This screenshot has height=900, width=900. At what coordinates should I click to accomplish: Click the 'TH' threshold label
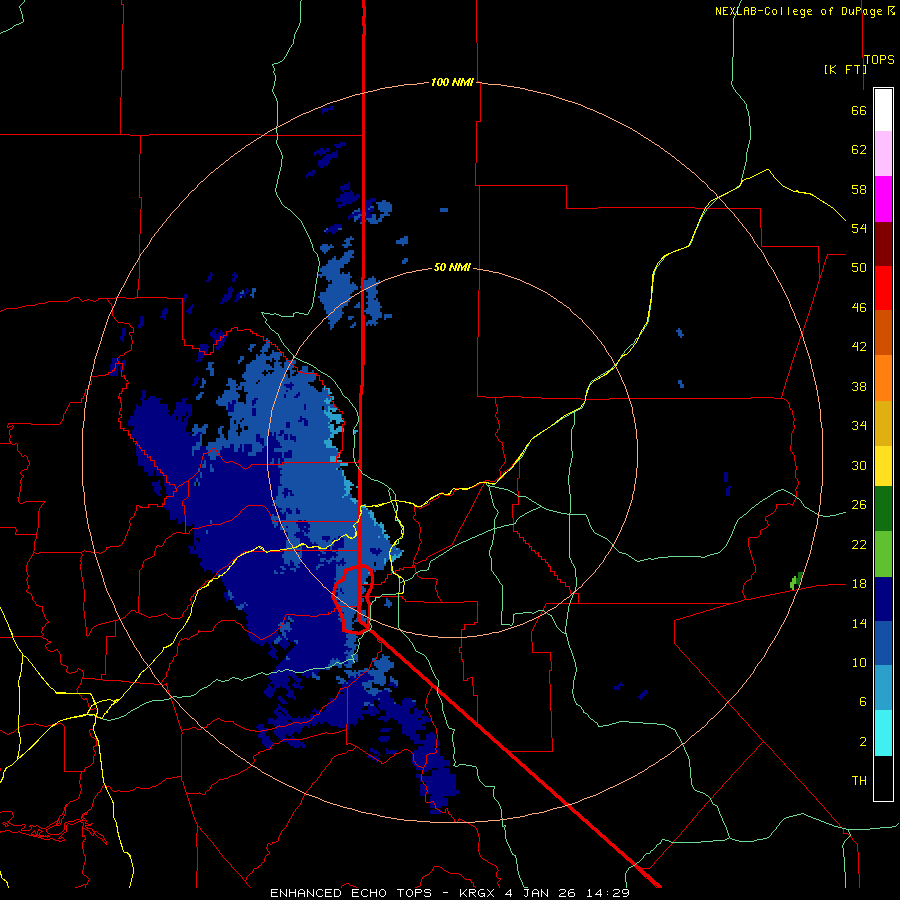tap(859, 780)
